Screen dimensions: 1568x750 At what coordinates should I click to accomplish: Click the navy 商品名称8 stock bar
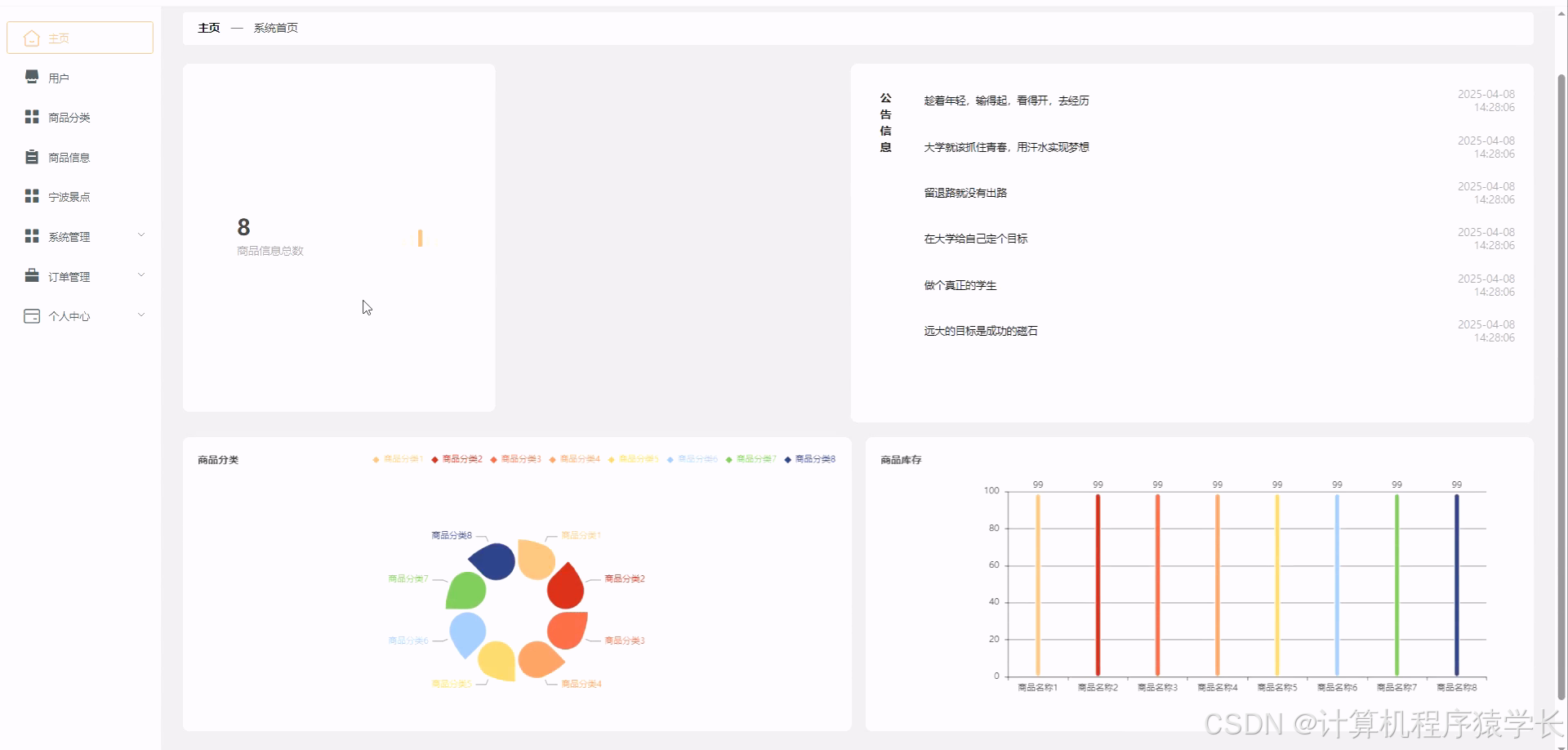[1456, 585]
